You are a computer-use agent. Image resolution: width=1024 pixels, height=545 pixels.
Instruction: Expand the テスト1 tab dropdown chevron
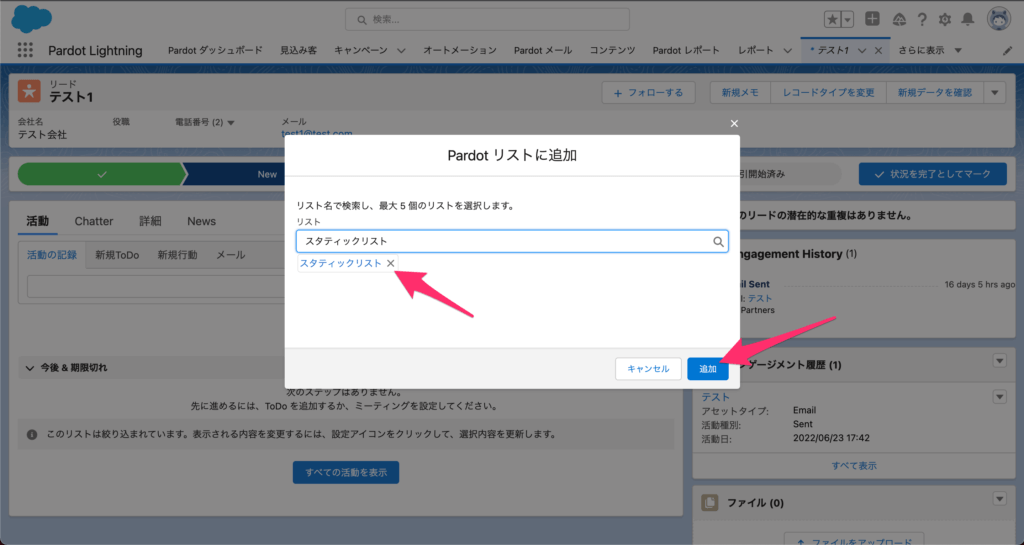[x=862, y=51]
